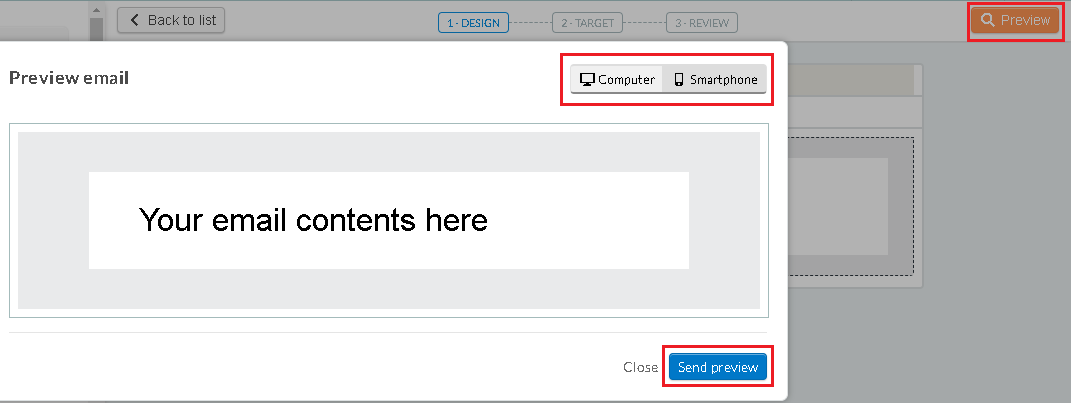Open step 2 - TARGET tab
The width and height of the screenshot is (1071, 403).
pos(587,23)
